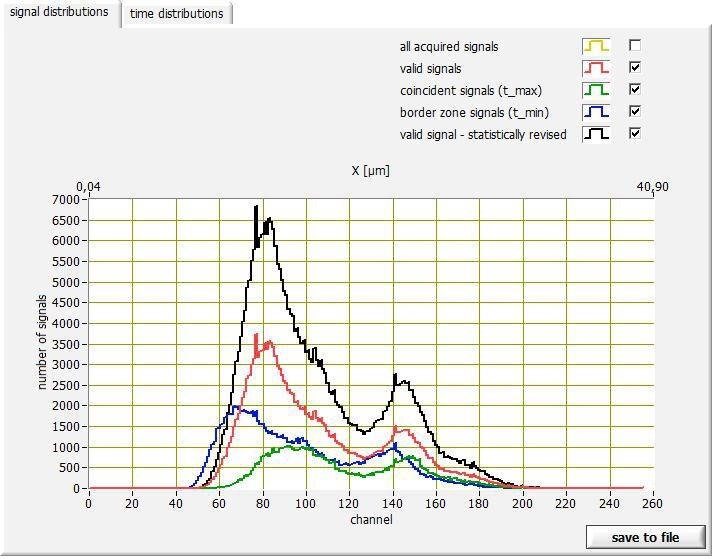Click the black statistically revised plot swatch

click(596, 134)
